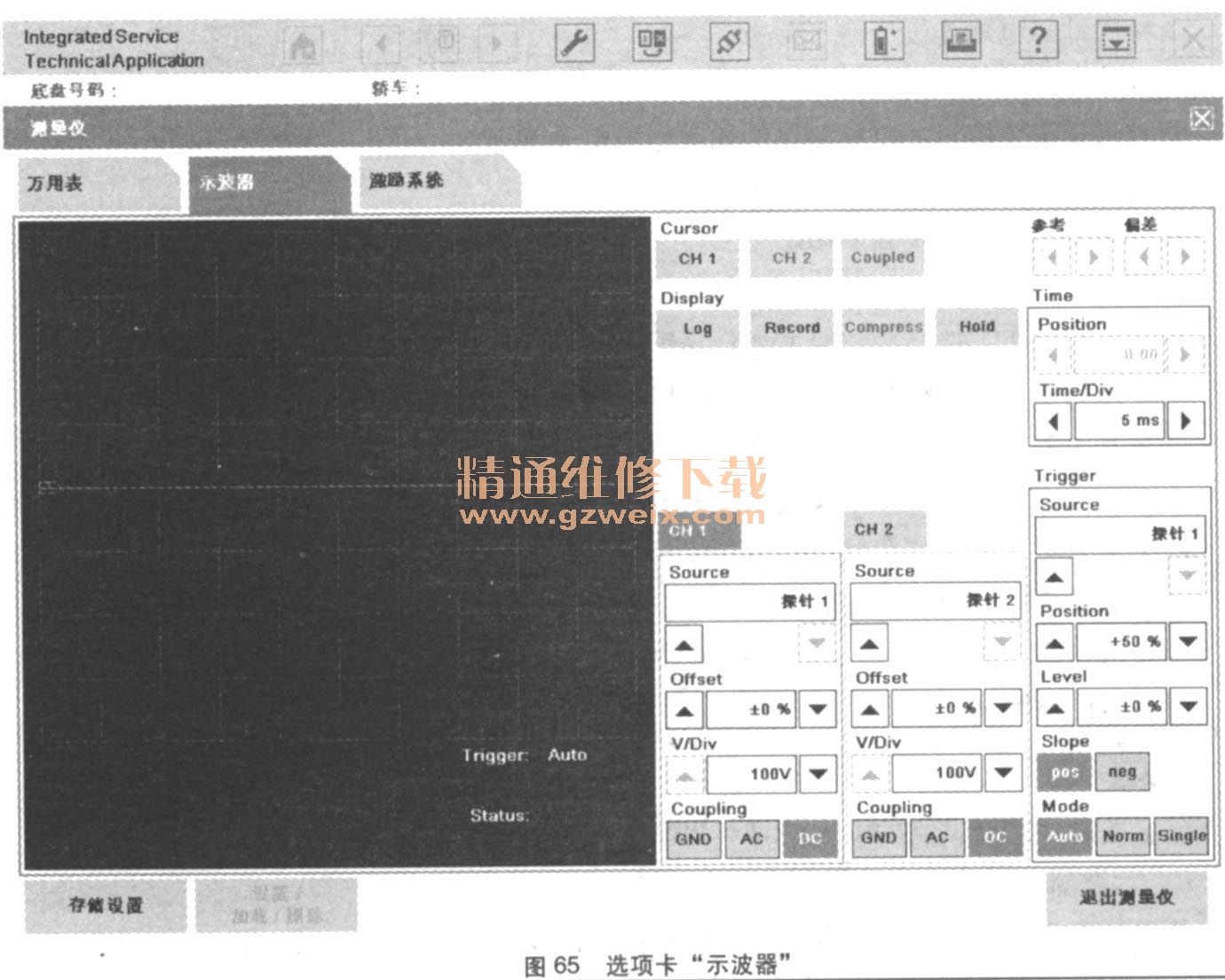Open help with the question mark icon
The height and width of the screenshot is (980, 1225).
point(1039,41)
